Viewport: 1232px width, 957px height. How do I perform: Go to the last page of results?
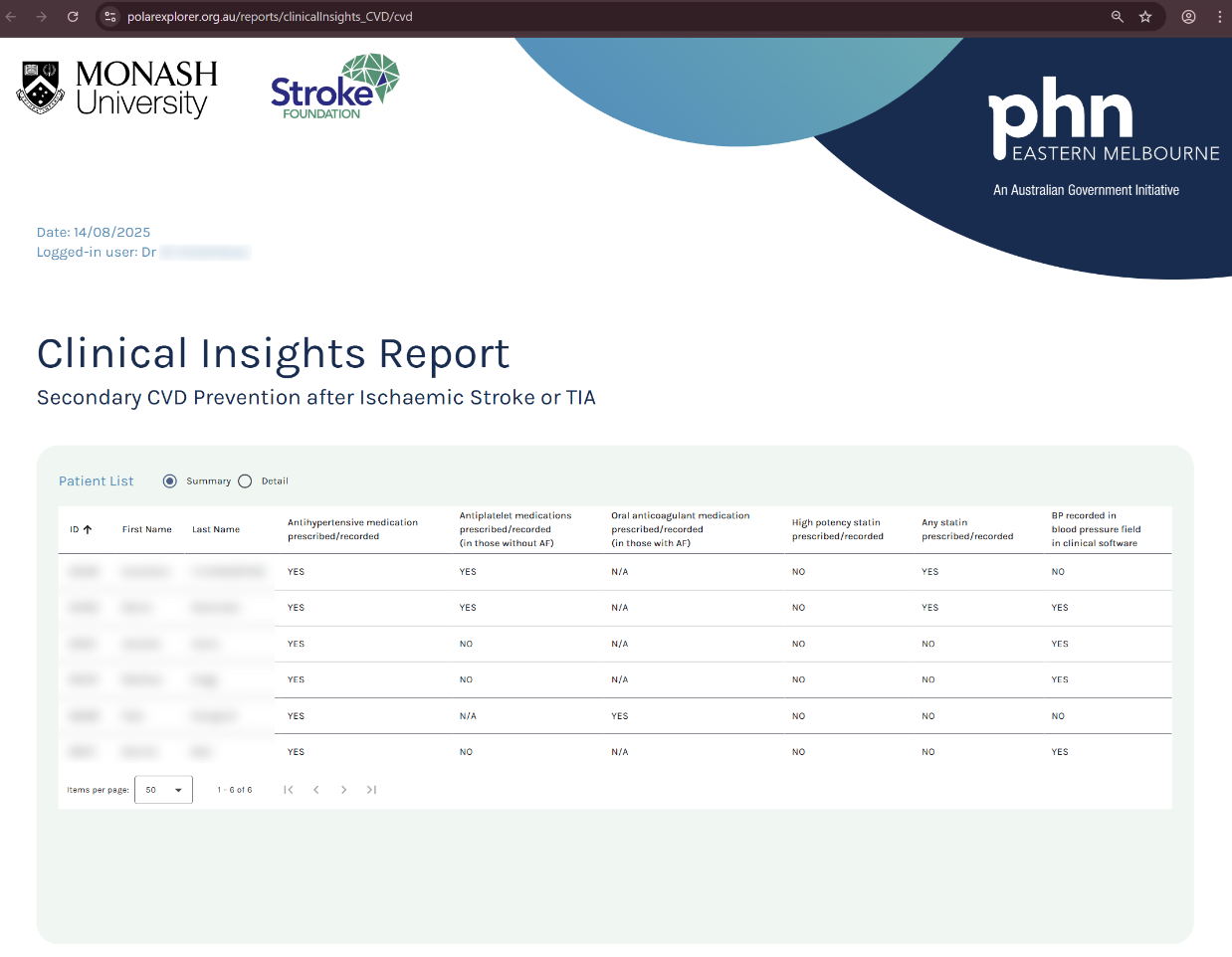pyautogui.click(x=371, y=790)
